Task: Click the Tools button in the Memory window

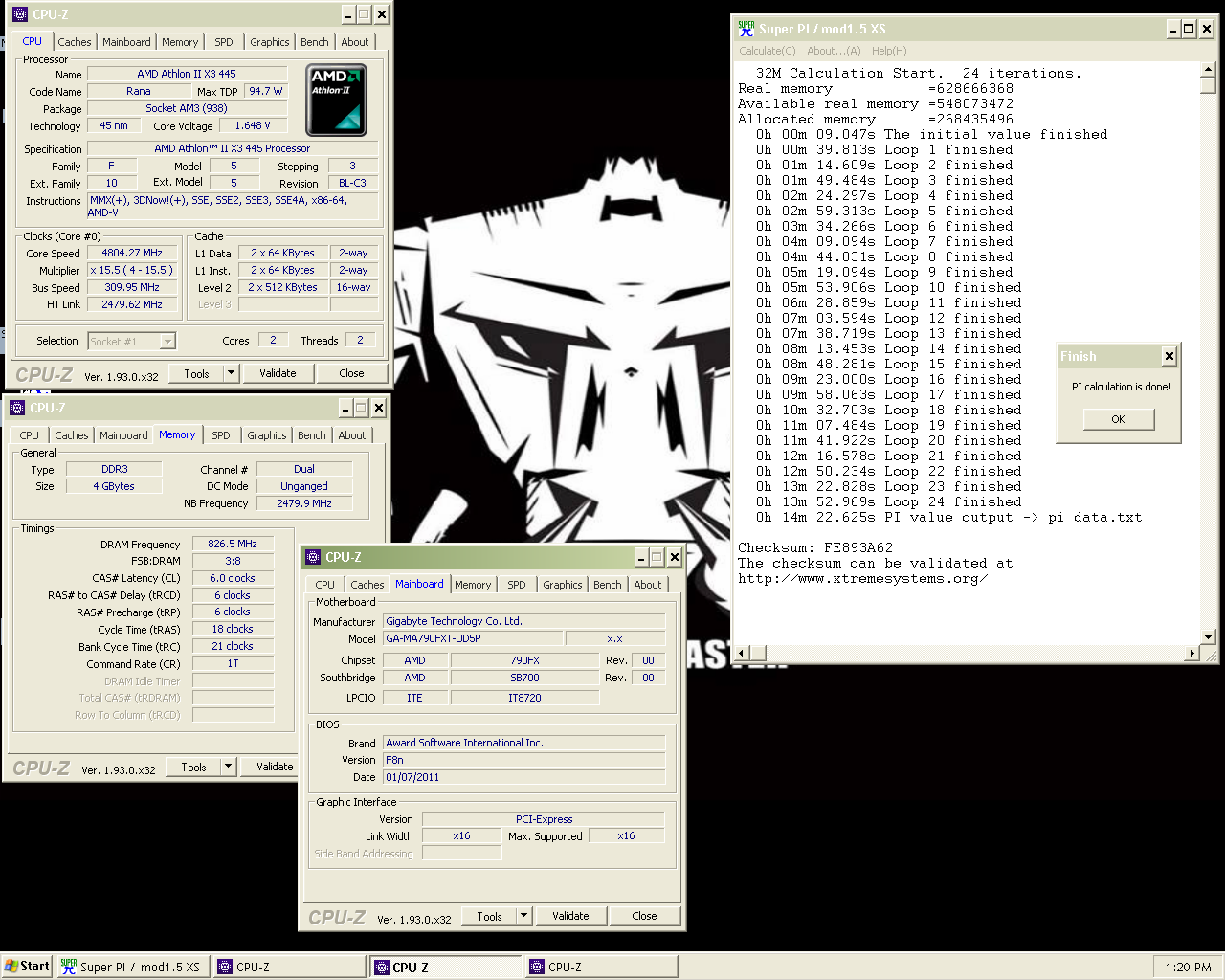Action: click(x=194, y=767)
